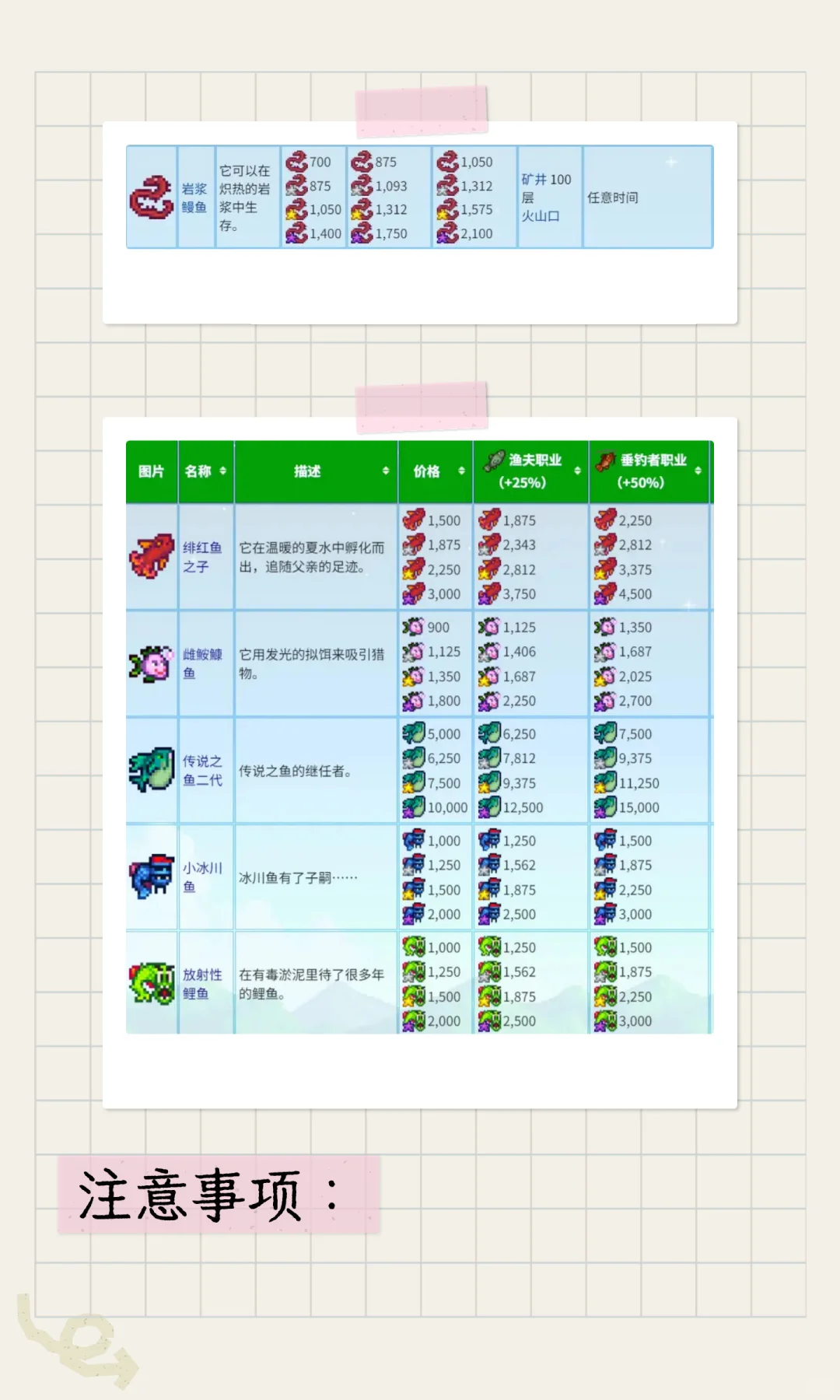Click the eel icon beside 700

[296, 162]
